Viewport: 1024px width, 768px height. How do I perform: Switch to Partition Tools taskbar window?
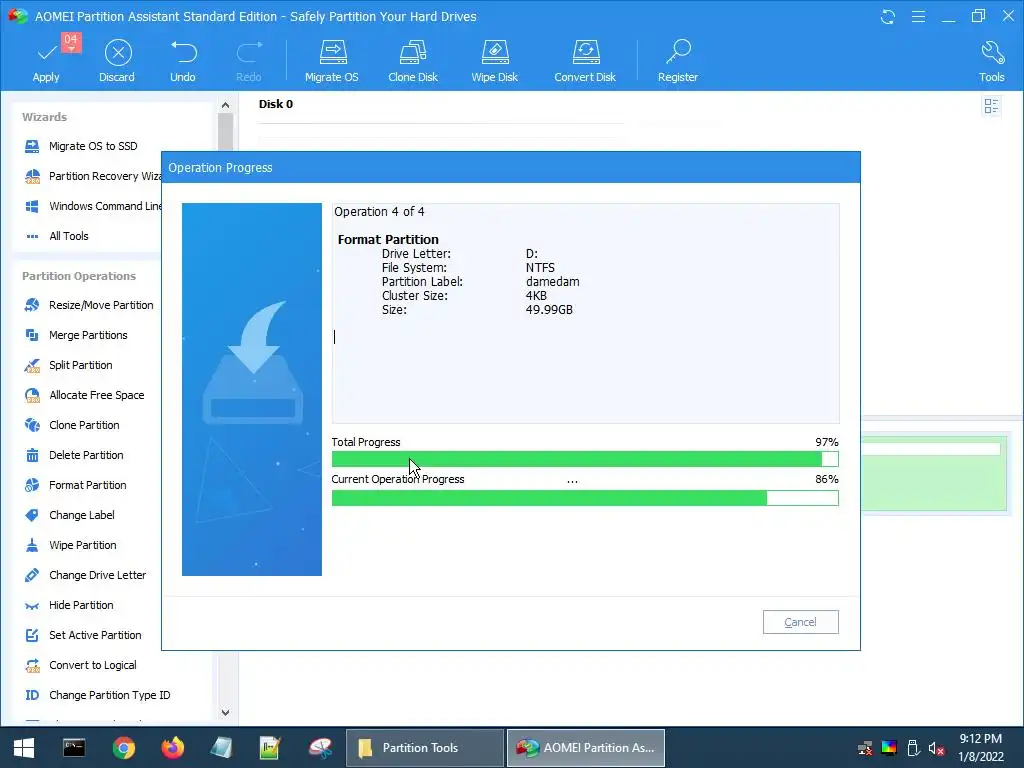pos(424,748)
